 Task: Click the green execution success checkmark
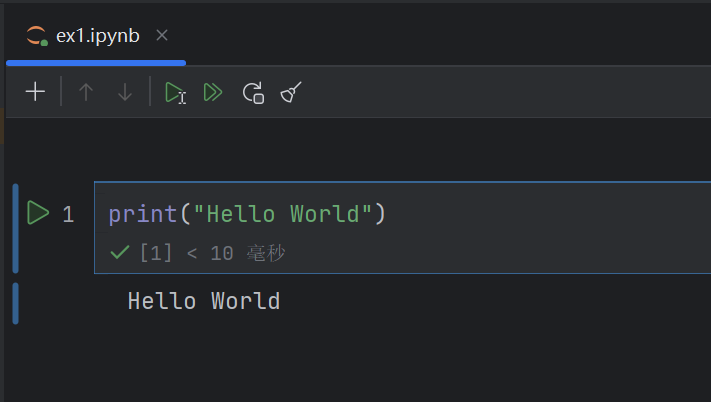(120, 254)
